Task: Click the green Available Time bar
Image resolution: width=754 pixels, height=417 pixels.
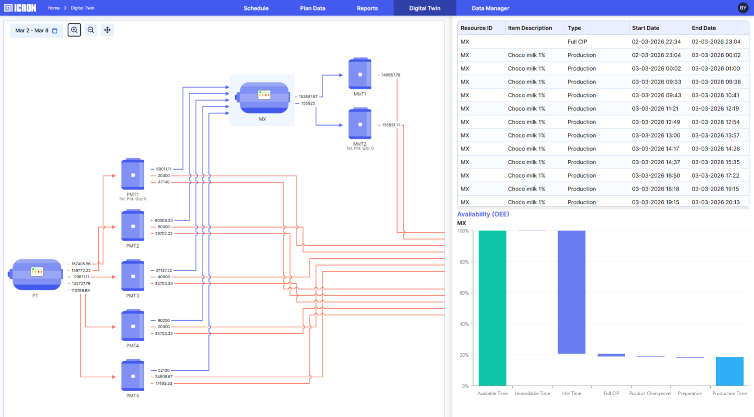Action: [x=492, y=307]
